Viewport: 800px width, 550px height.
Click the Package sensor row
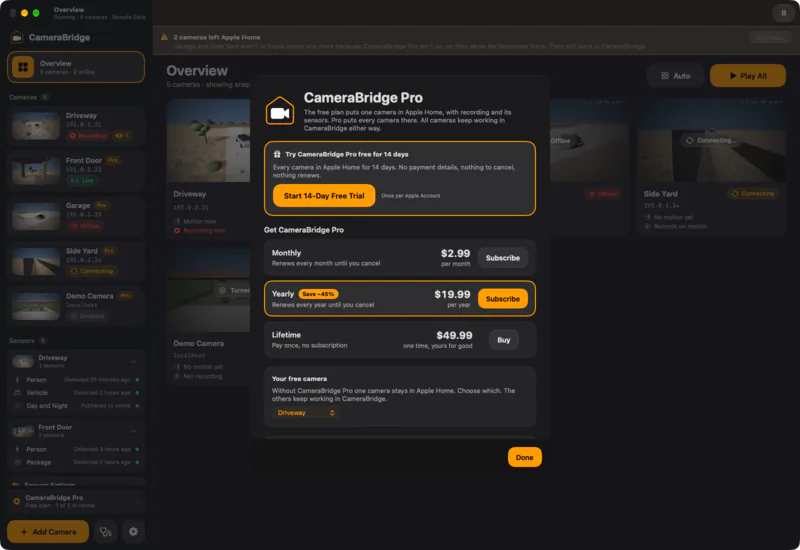click(x=76, y=462)
